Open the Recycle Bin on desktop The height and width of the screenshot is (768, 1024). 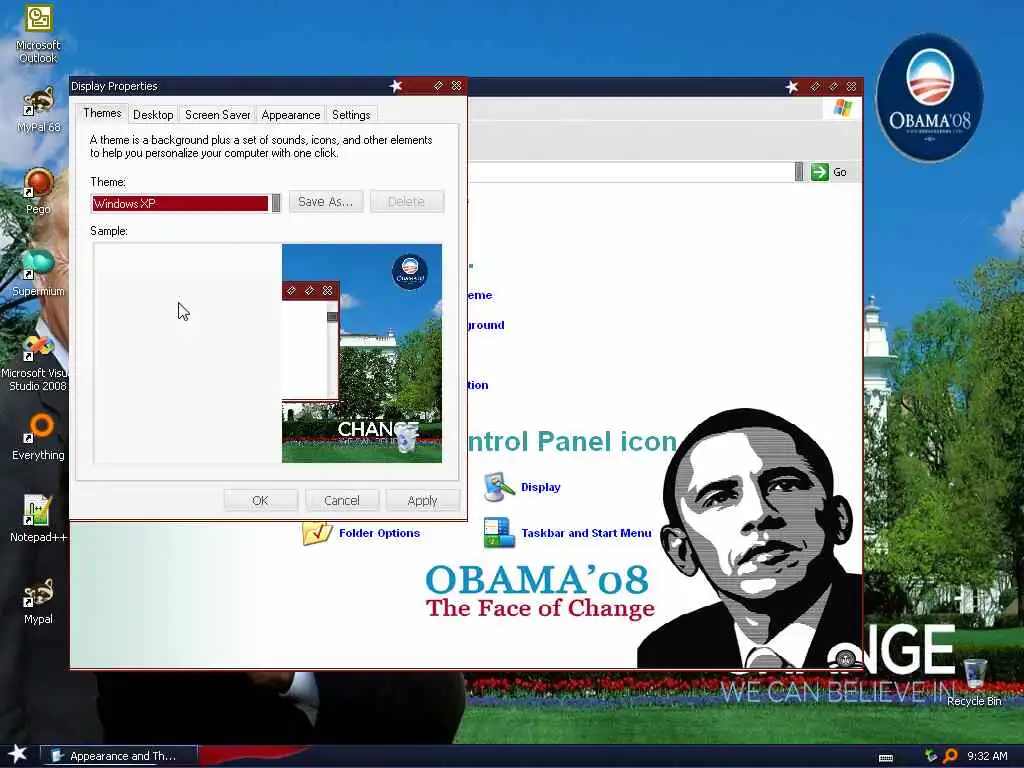coord(974,682)
